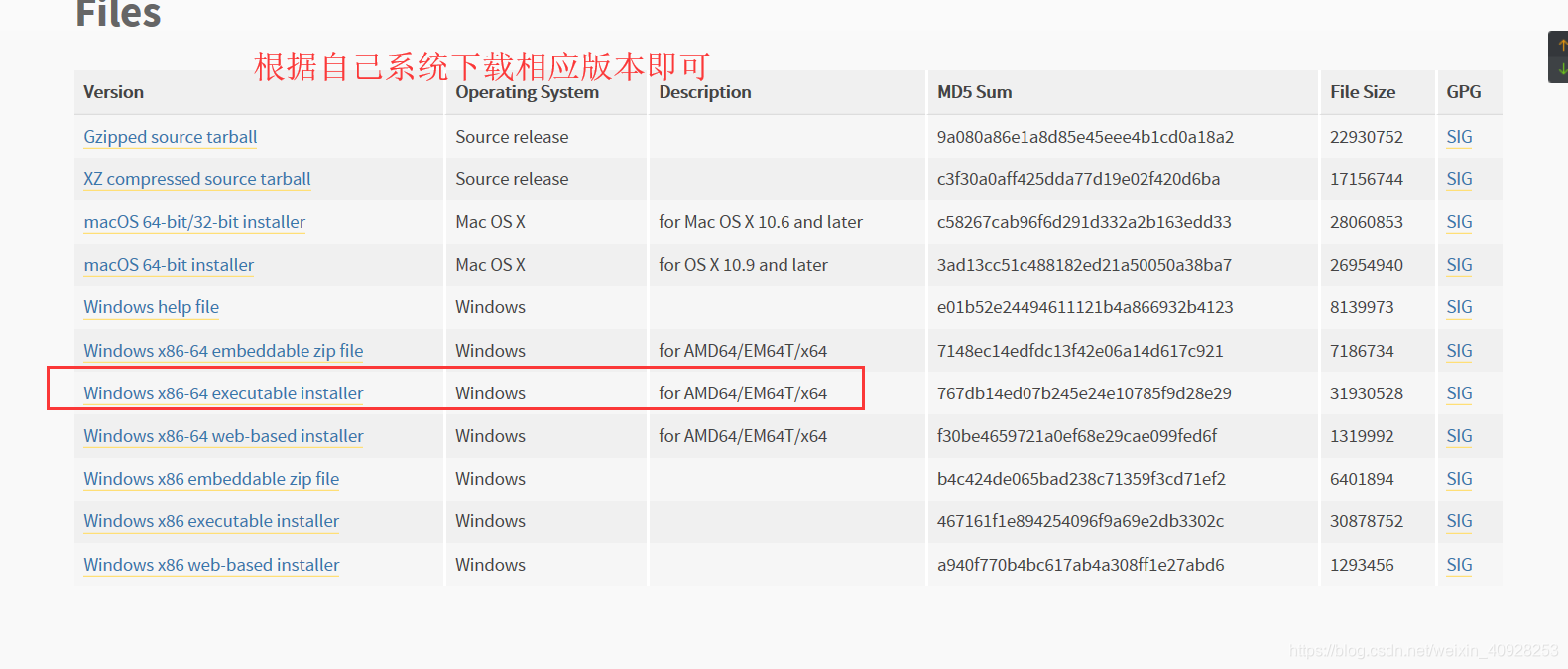Screen dimensions: 1568x669
Task: Download the macOS 64-bit/32-bit installer
Action: [x=194, y=222]
